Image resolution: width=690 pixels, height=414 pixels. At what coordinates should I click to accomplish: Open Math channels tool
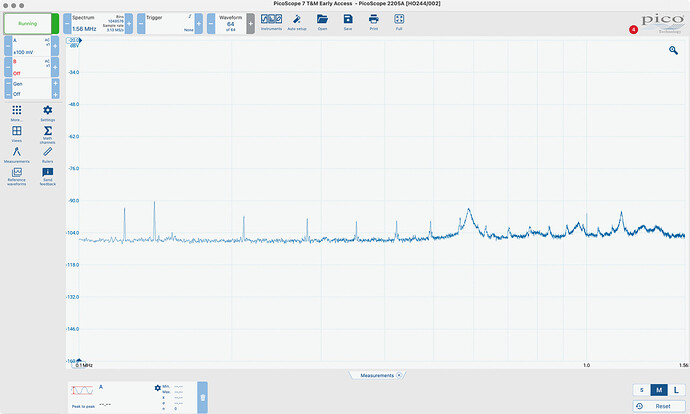tap(48, 135)
